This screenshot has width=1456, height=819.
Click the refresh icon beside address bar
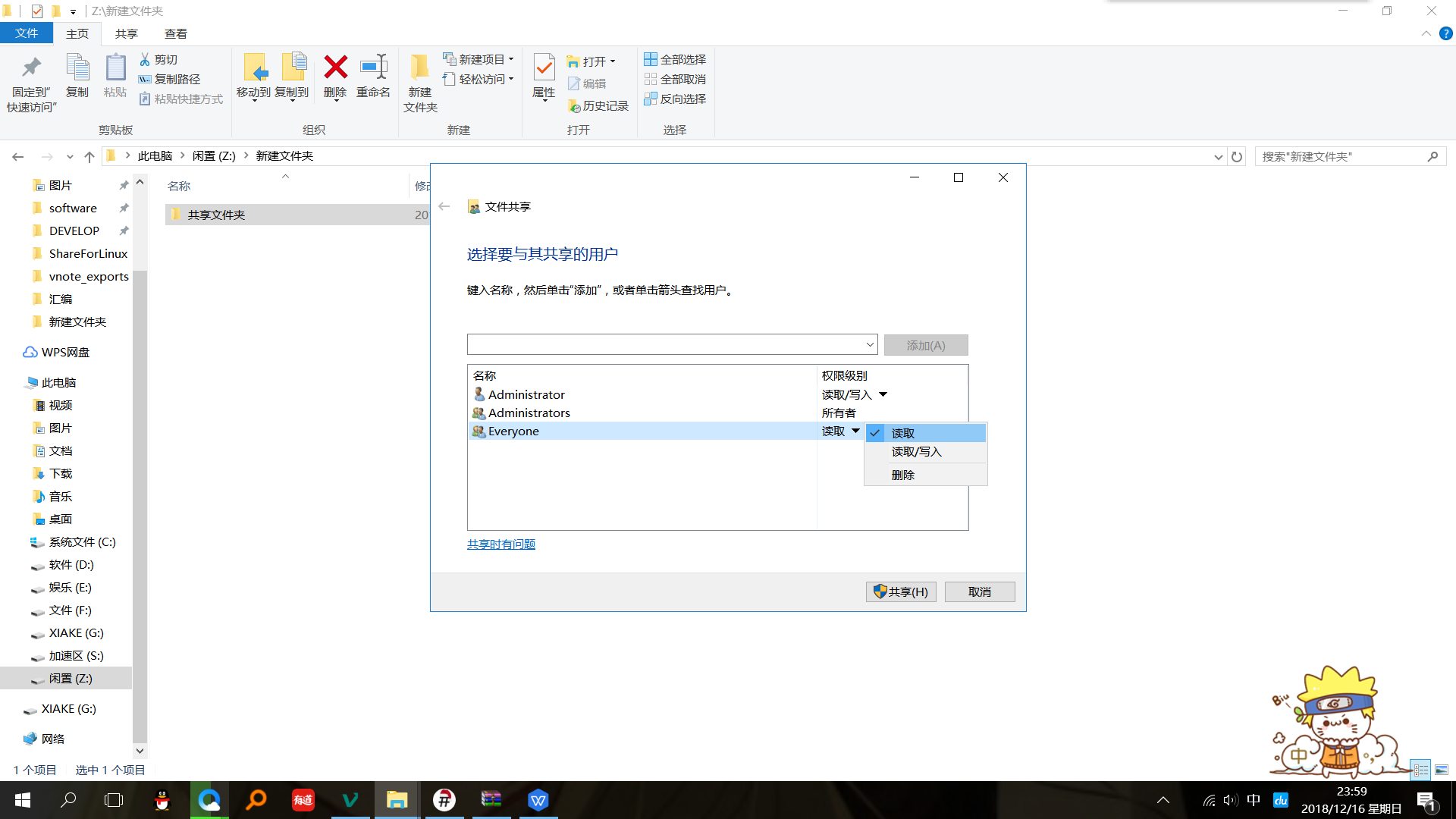click(1237, 157)
